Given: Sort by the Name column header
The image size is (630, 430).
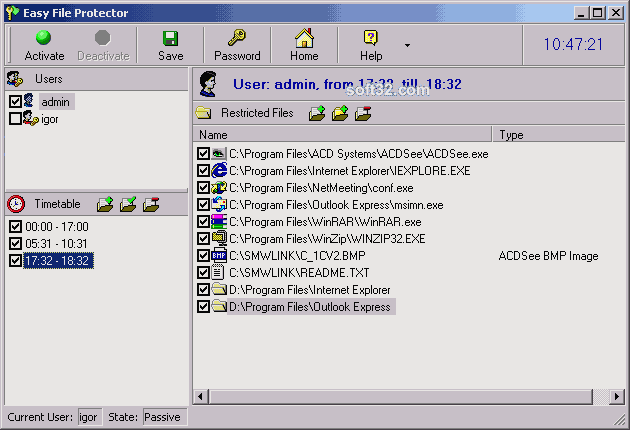Looking at the screenshot, I should (x=342, y=135).
